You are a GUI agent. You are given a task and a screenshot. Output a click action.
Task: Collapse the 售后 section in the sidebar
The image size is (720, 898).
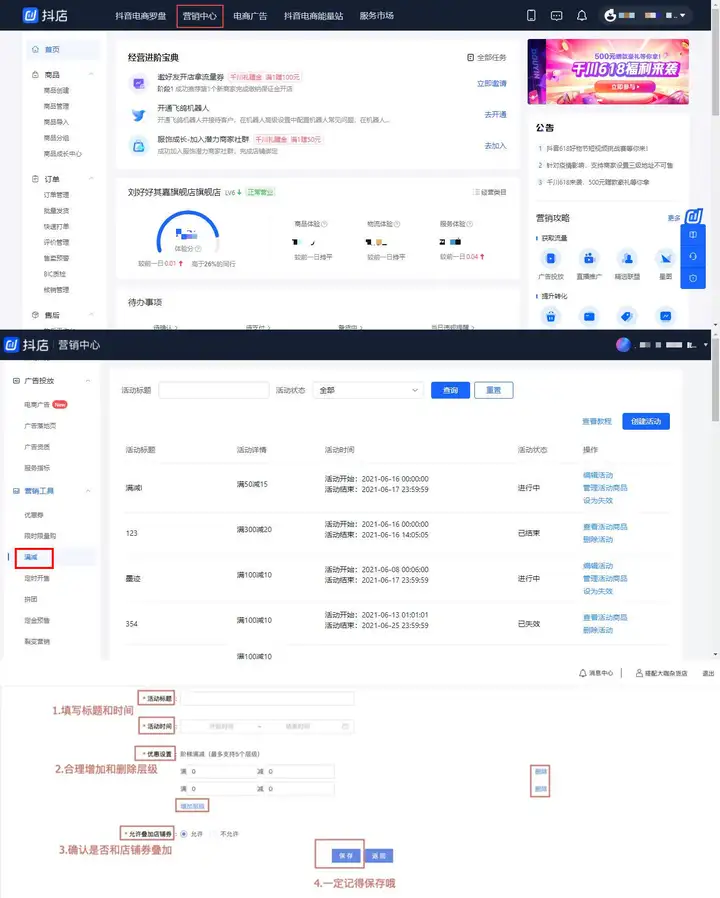pos(91,315)
